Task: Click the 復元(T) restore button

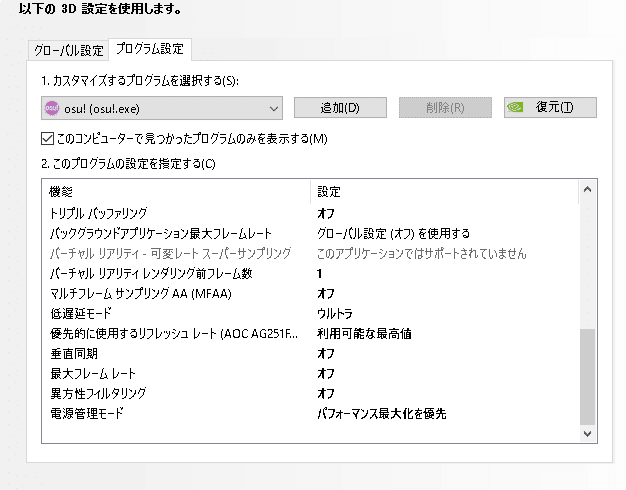Action: tap(550, 107)
